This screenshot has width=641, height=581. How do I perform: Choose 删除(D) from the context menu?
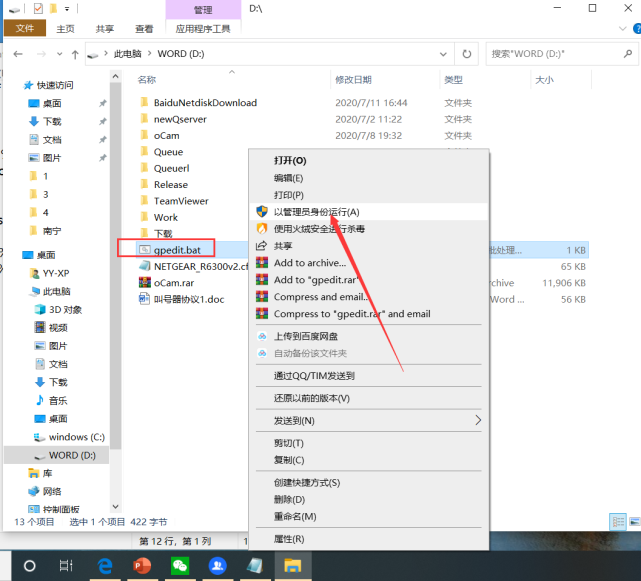point(289,500)
